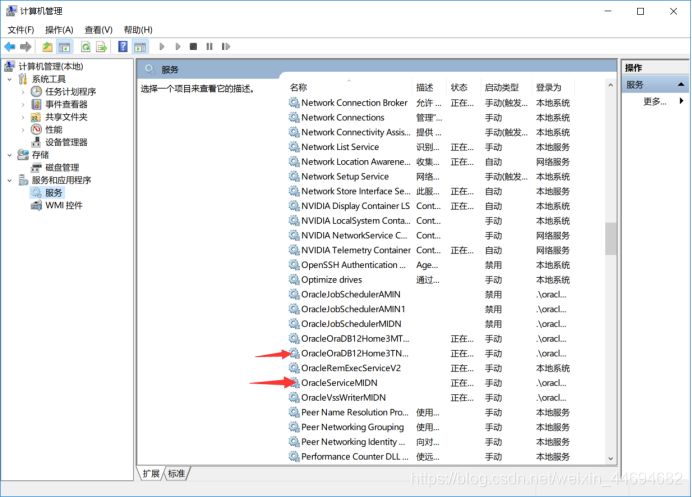Open the 查看(V) menu
This screenshot has width=692, height=497.
pyautogui.click(x=98, y=30)
